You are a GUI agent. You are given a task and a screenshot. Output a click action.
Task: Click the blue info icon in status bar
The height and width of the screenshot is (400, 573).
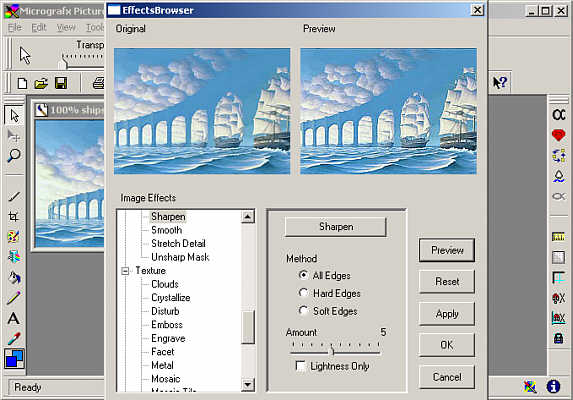(553, 386)
